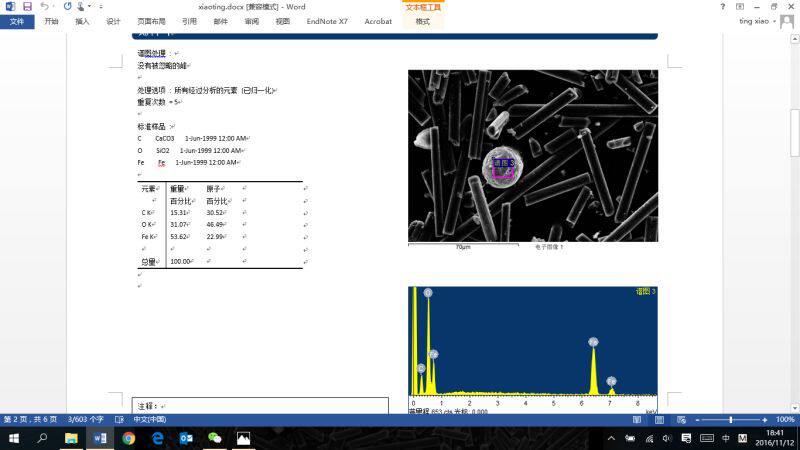
Task: Open Customize Quick Access Toolbar arrow
Action: (x=101, y=7)
